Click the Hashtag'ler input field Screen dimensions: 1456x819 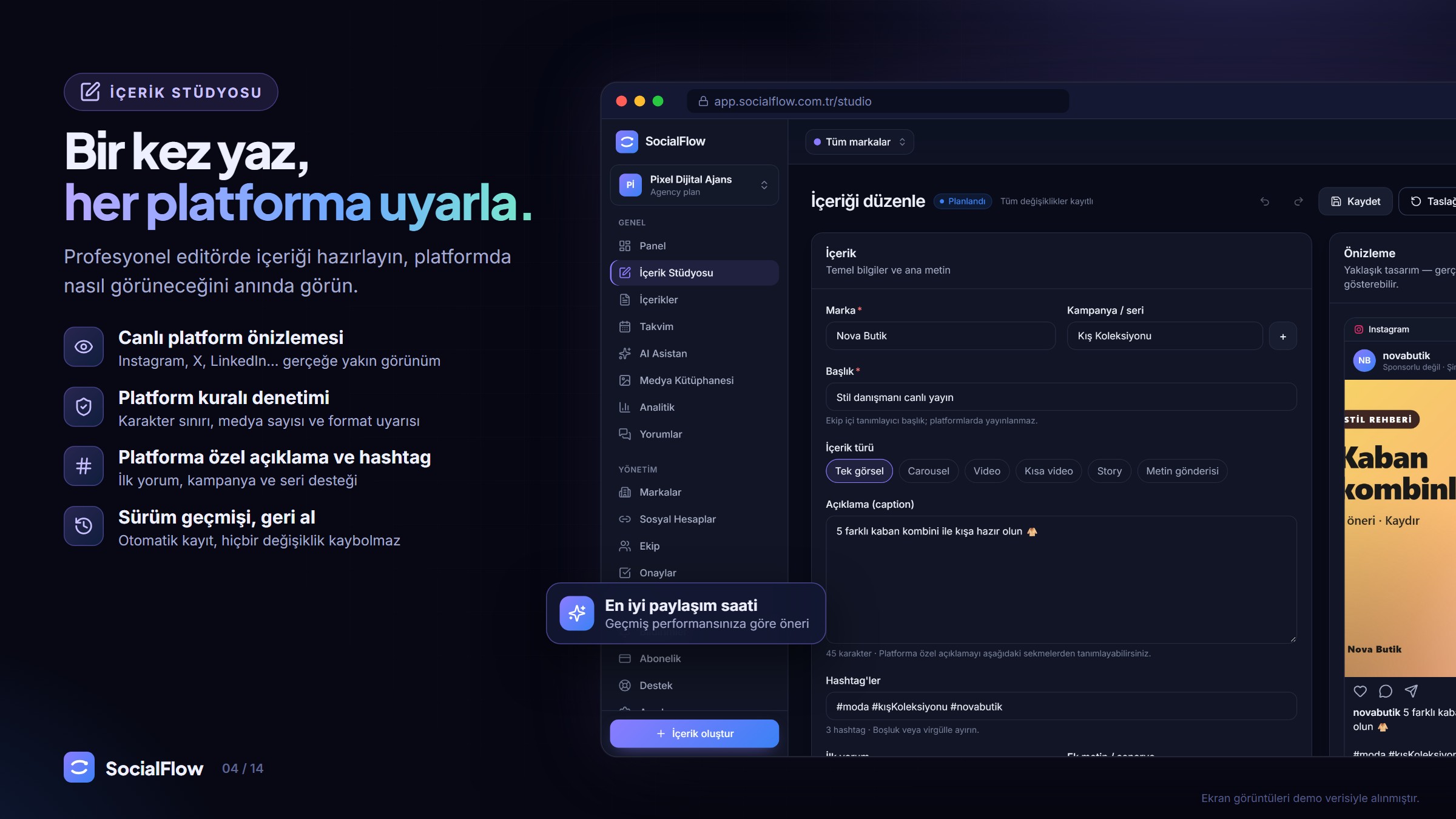pyautogui.click(x=1061, y=707)
